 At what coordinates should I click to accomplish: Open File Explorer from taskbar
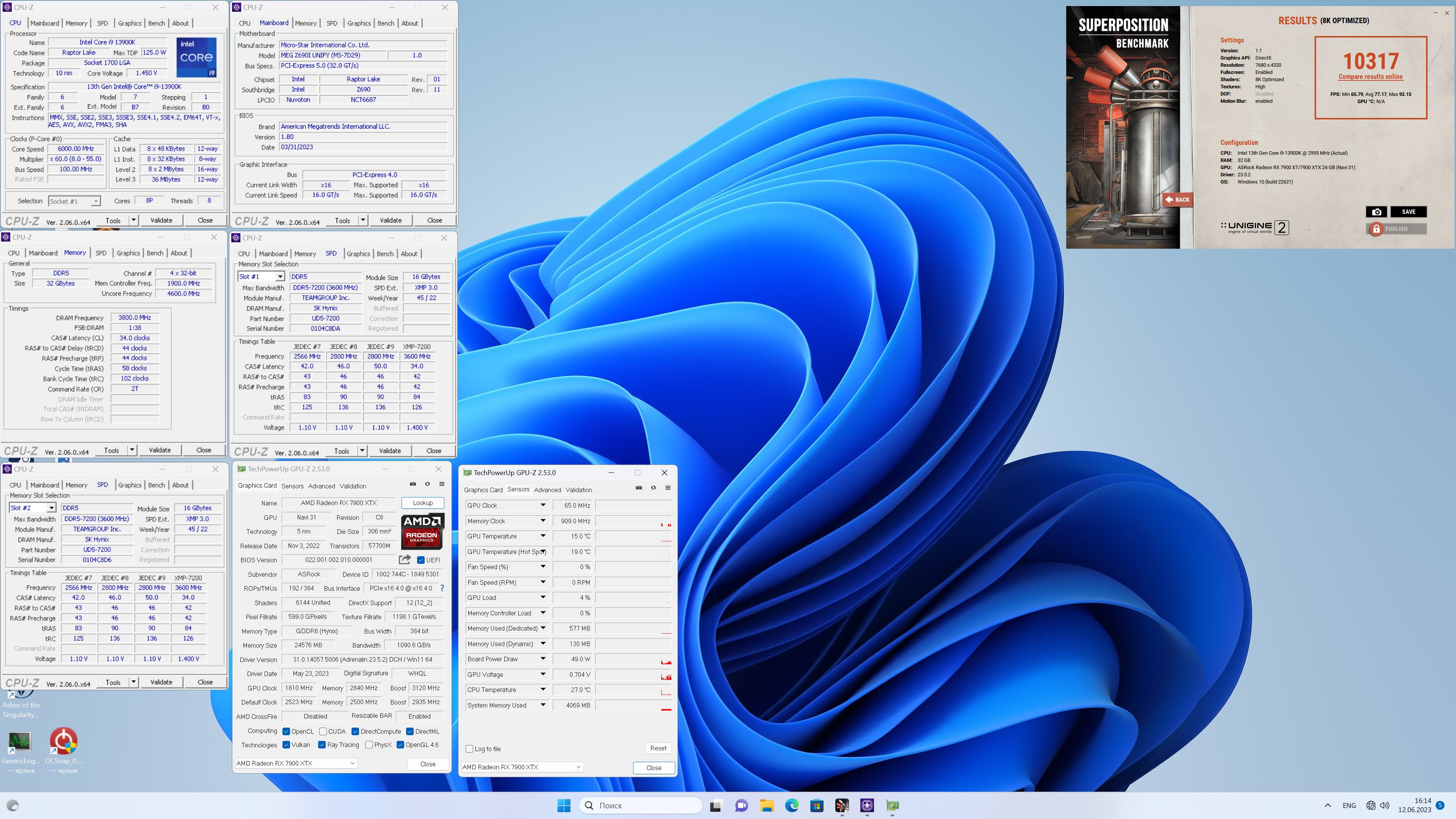[x=766, y=805]
